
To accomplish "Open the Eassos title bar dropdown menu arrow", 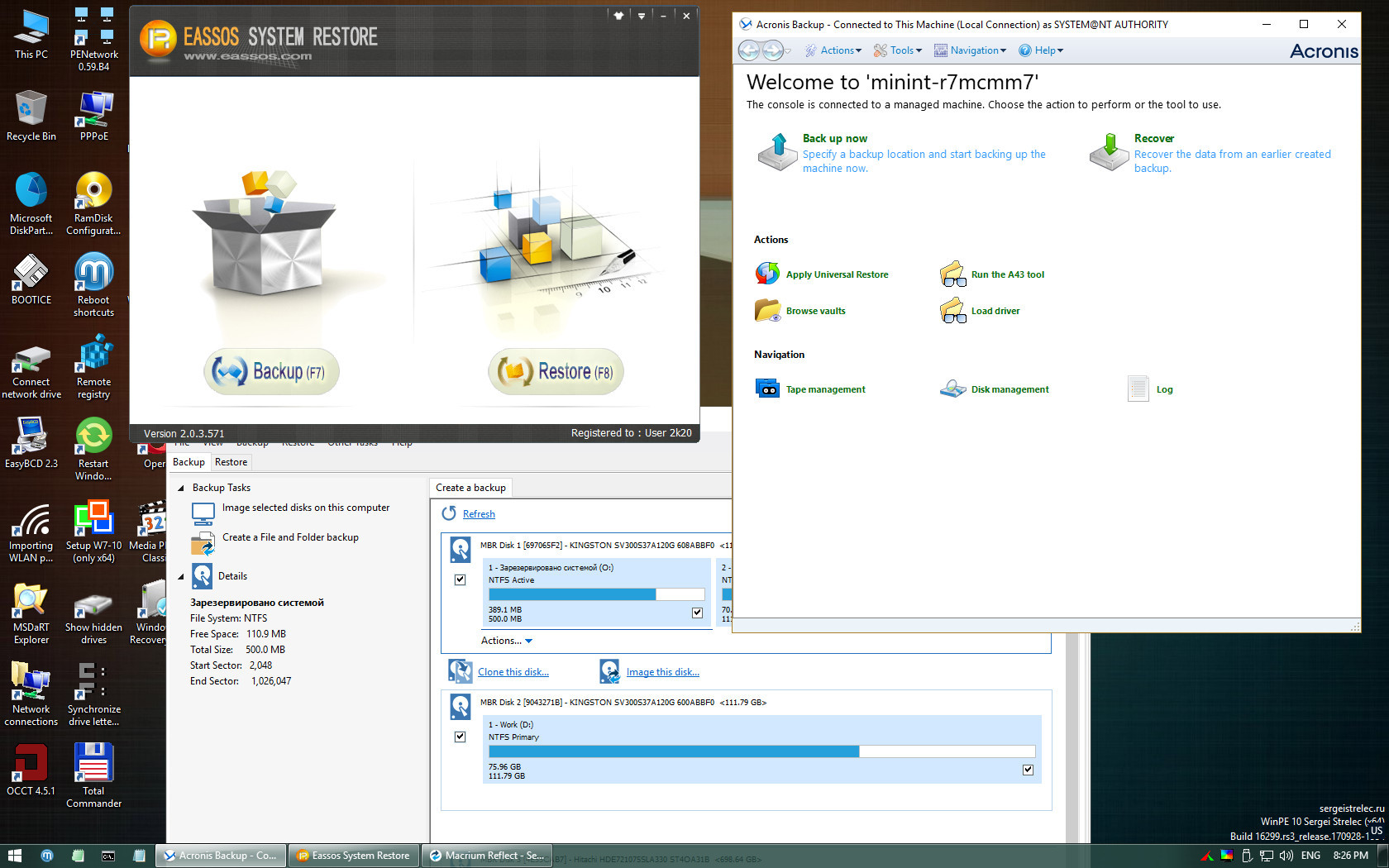I will click(x=642, y=16).
